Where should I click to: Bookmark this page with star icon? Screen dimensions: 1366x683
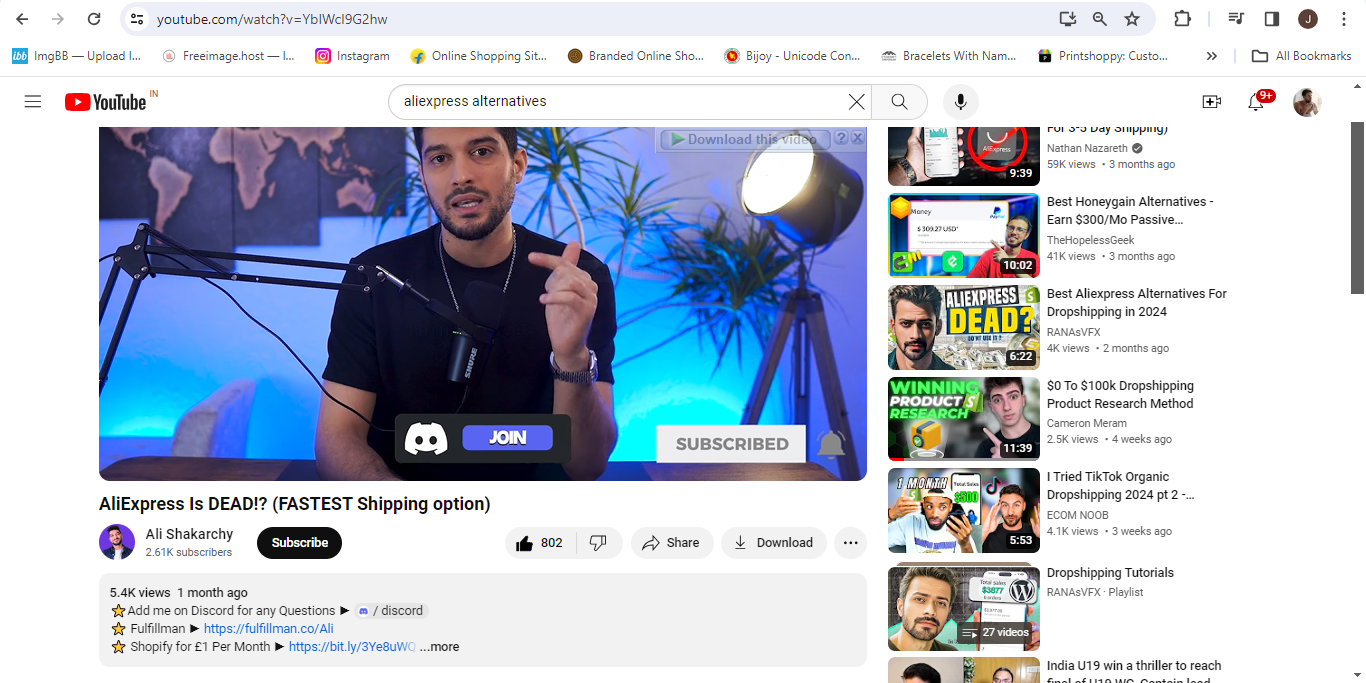(x=1132, y=19)
